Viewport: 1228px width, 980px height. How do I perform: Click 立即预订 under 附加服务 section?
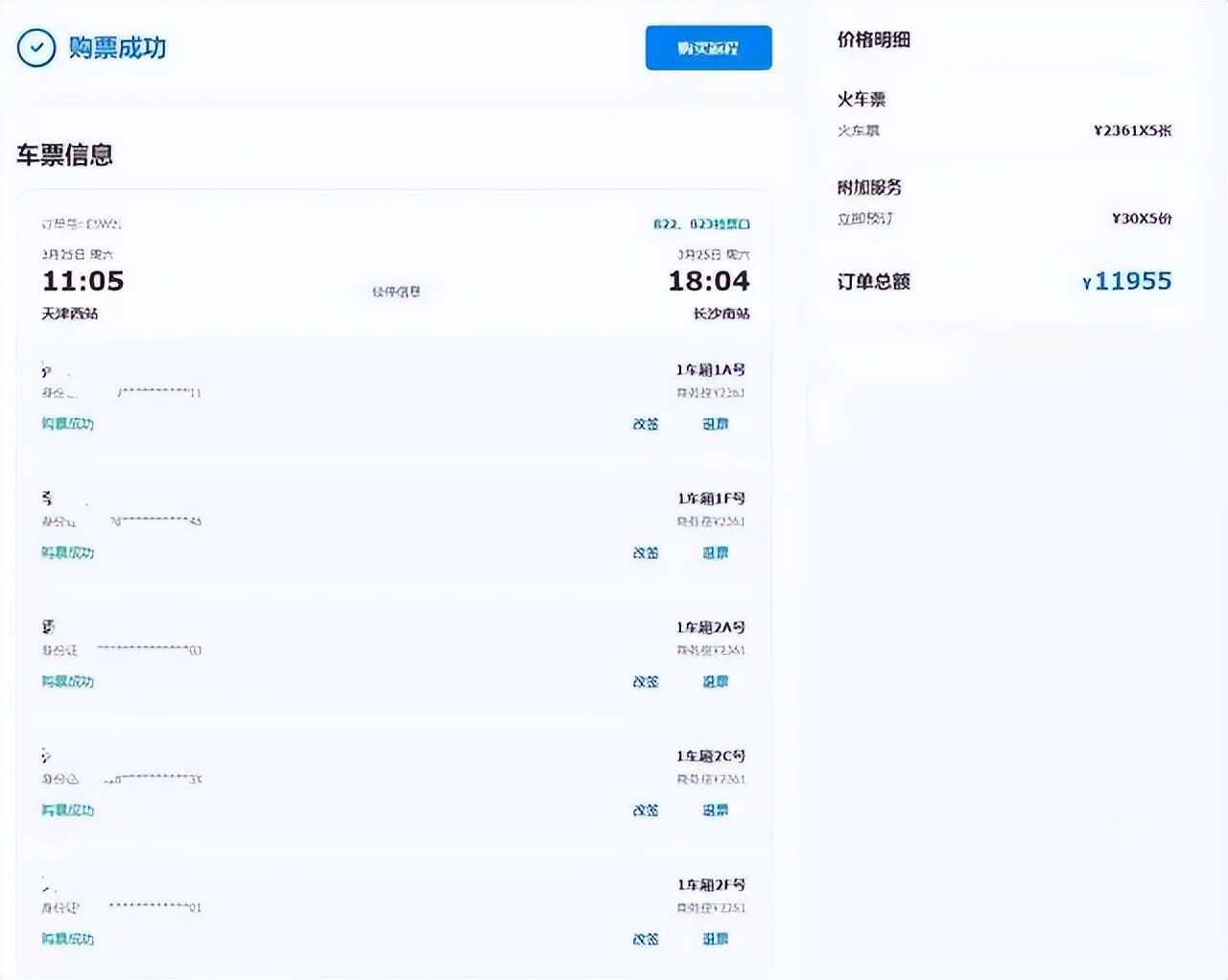pos(861,219)
